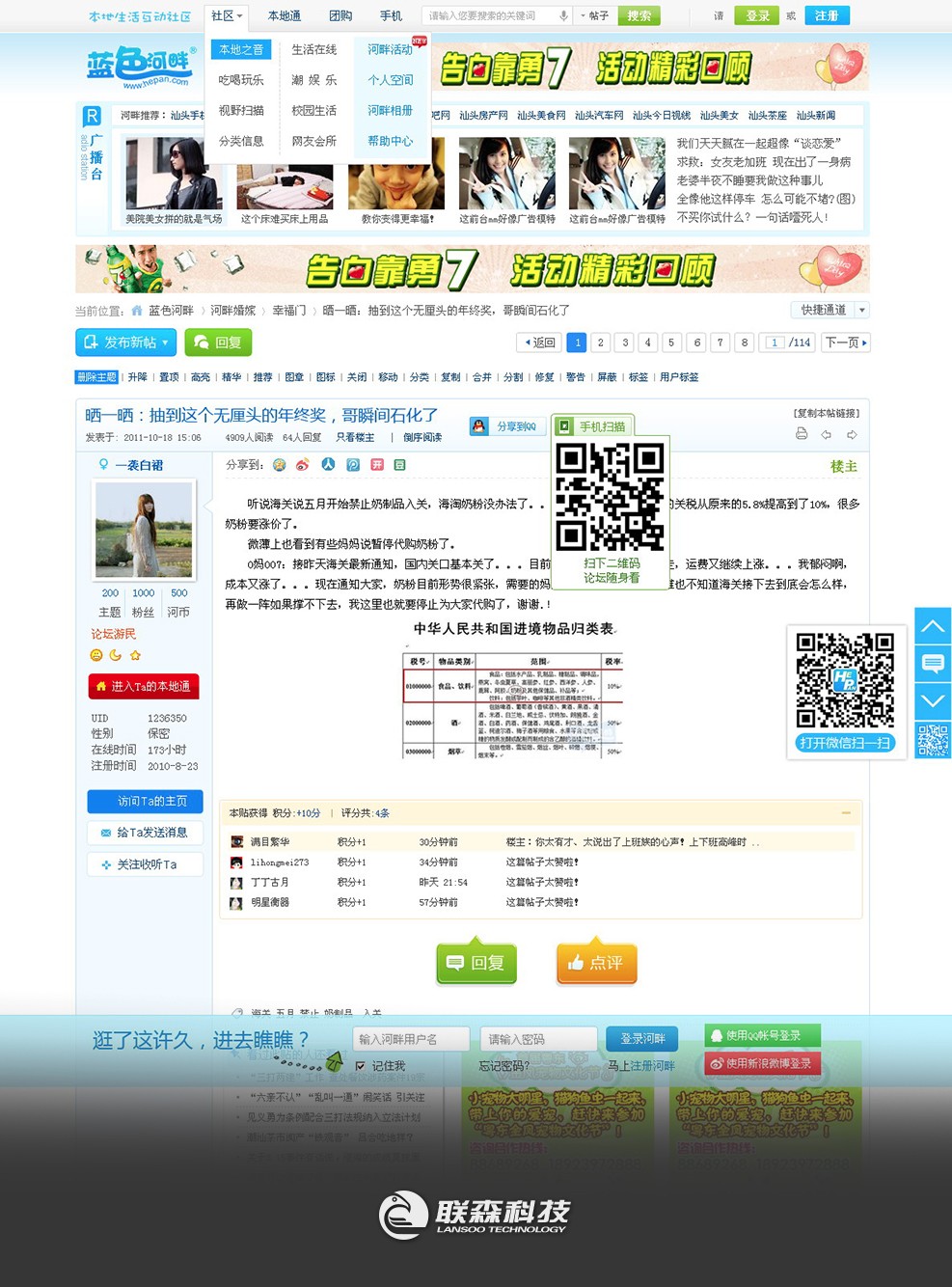Open 手机 in the top navigation
952x1287 pixels.
point(391,15)
